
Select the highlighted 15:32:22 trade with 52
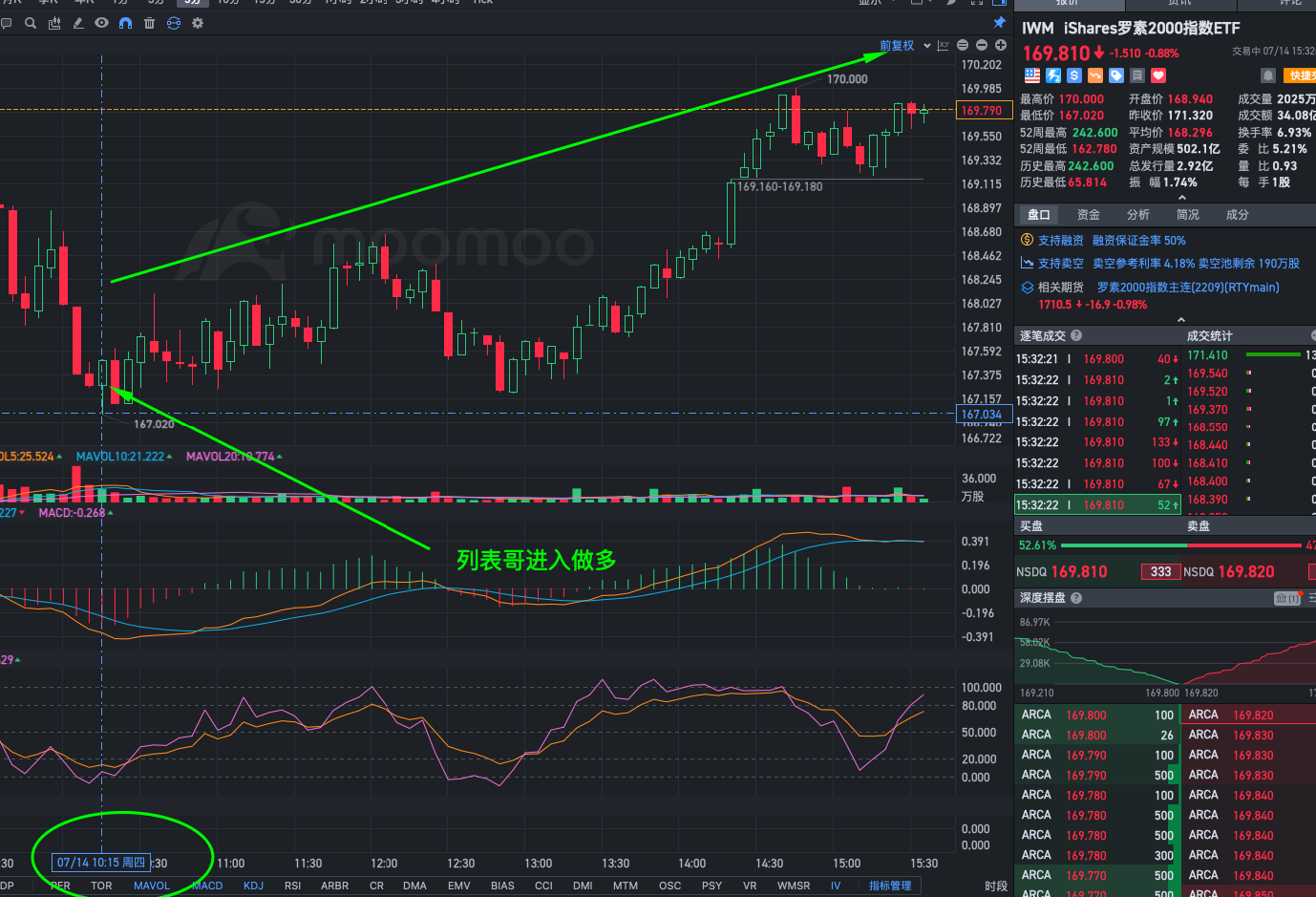1097,505
